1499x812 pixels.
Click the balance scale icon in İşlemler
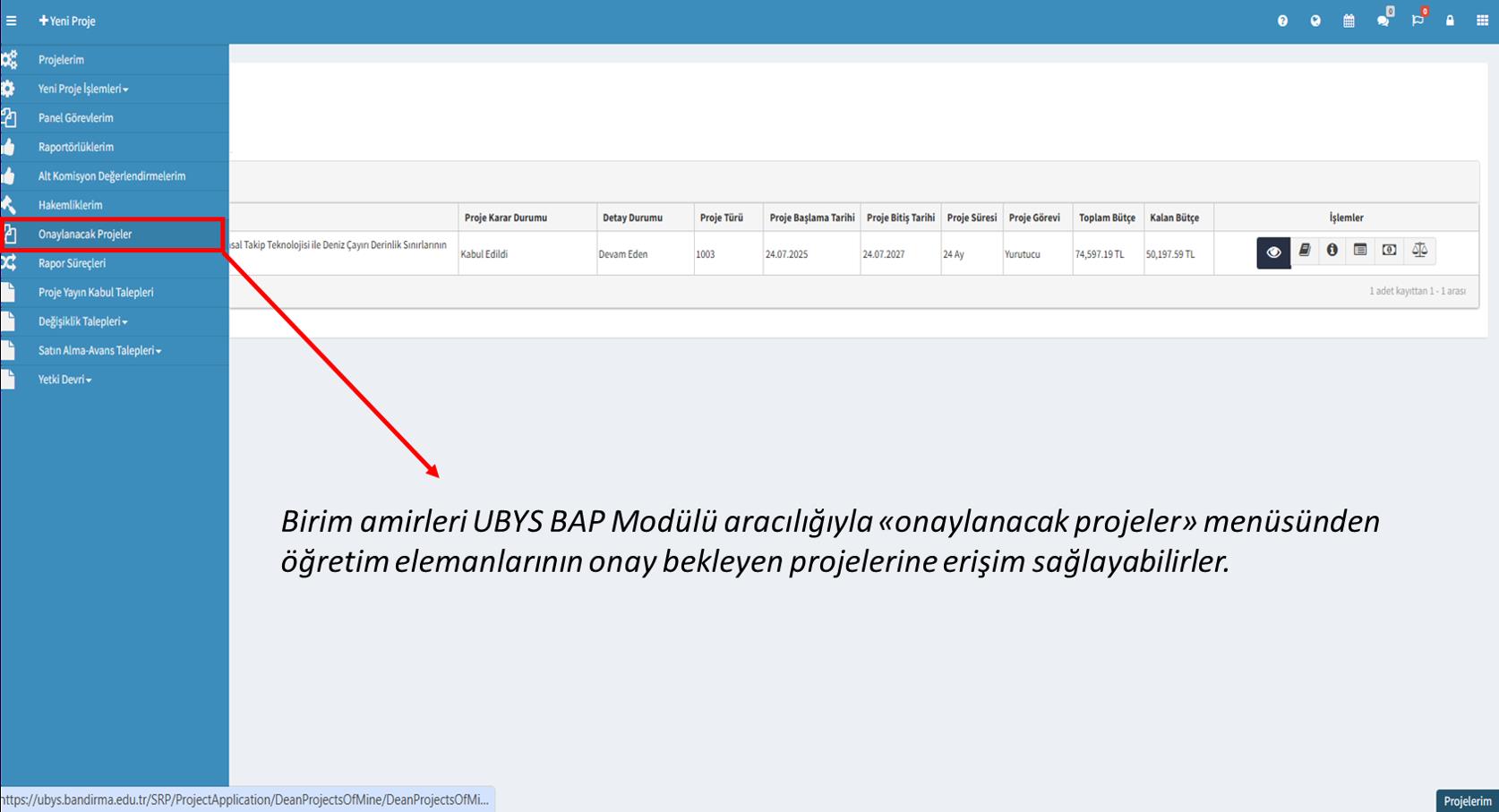(x=1419, y=251)
